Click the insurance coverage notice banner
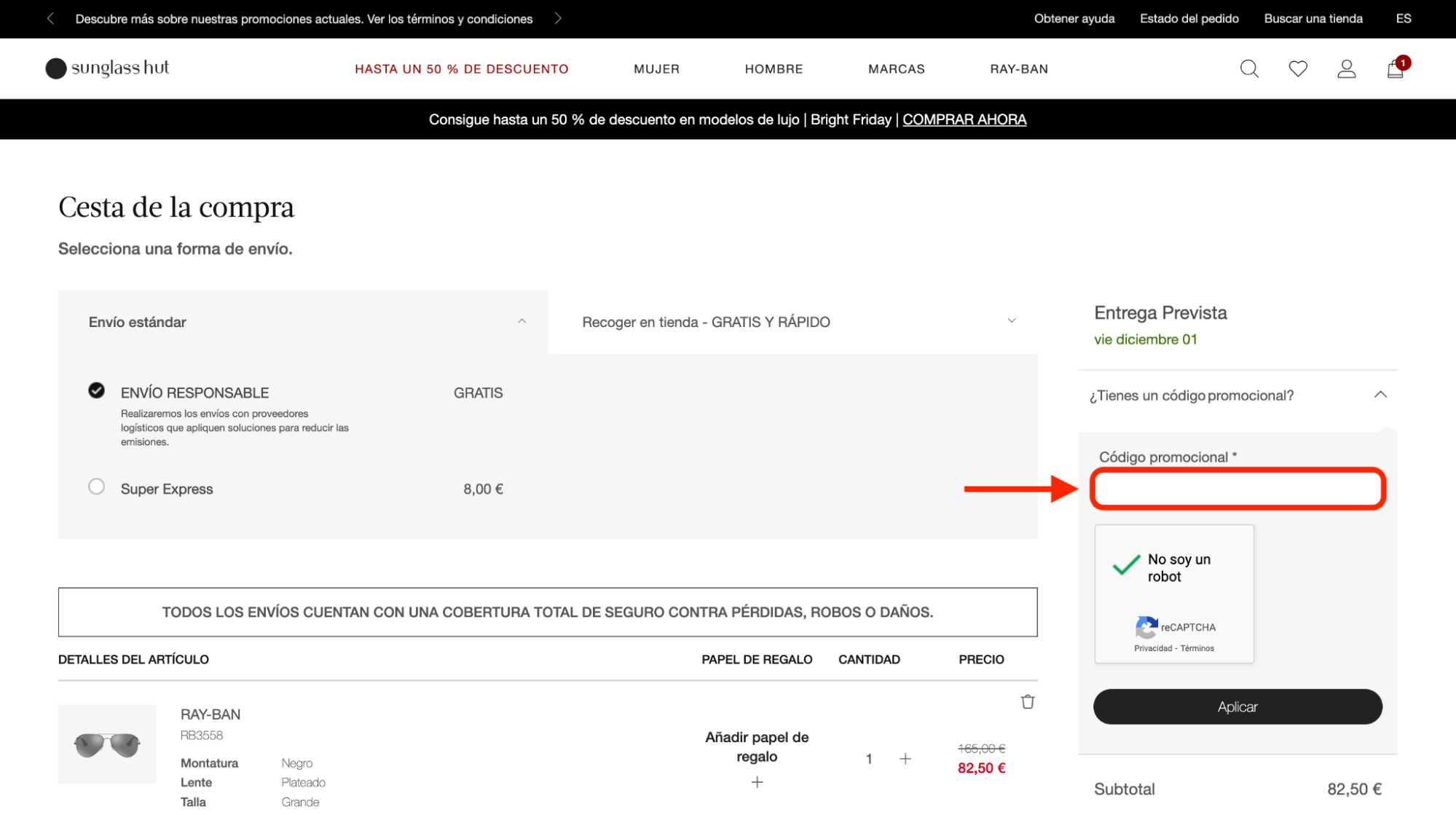This screenshot has height=815, width=1456. click(548, 612)
